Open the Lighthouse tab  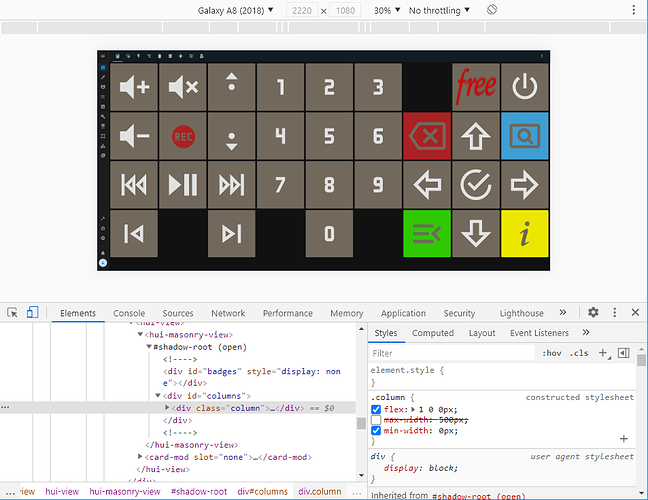[x=522, y=313]
